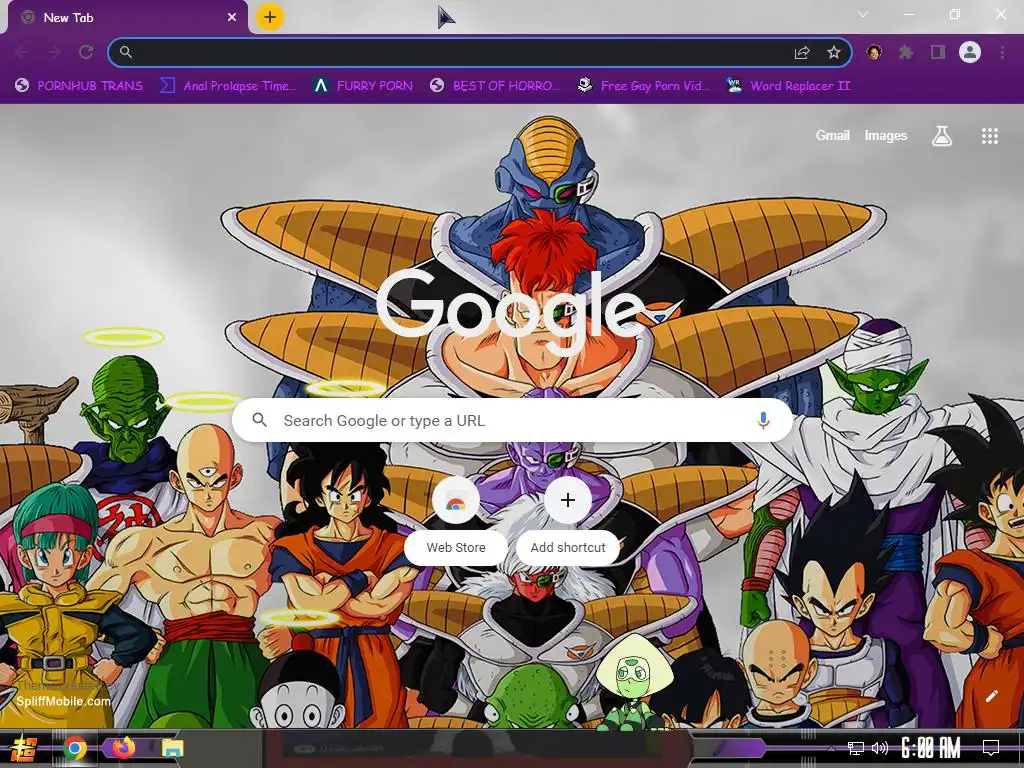Screen dimensions: 1024x768
Task: Open the tab search chevron dropdown
Action: tap(863, 14)
